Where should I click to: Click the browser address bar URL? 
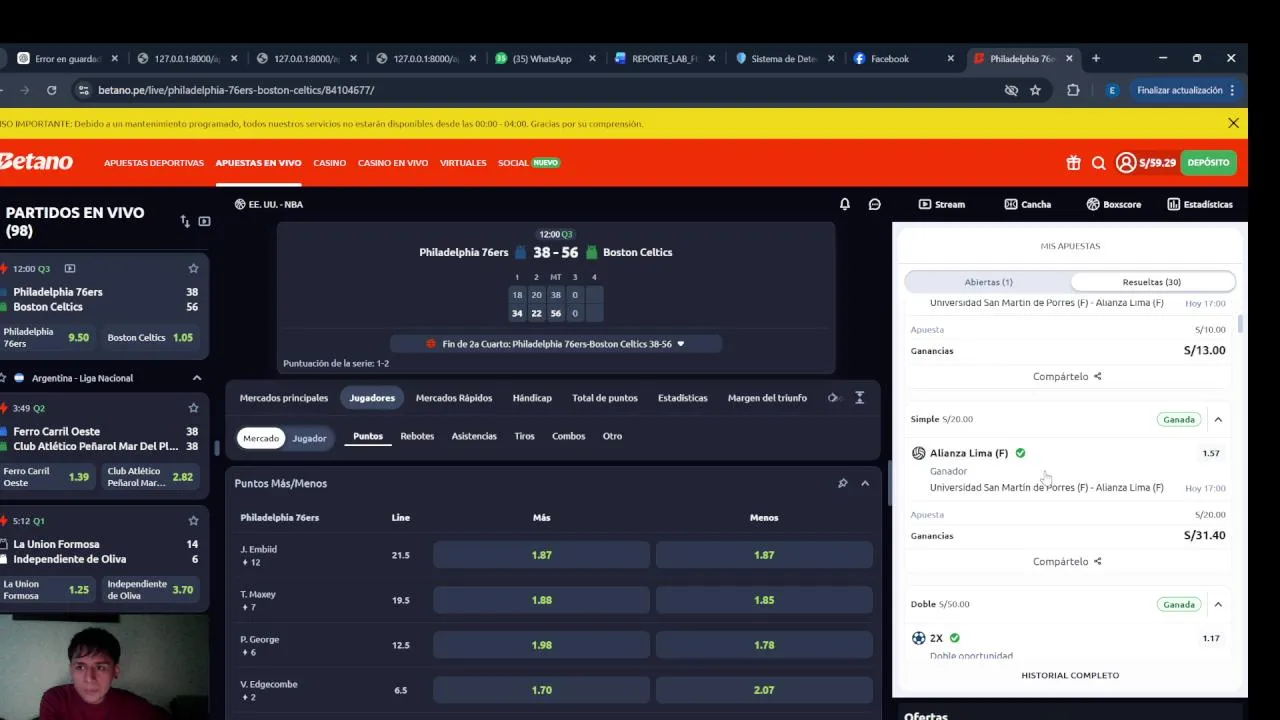click(x=236, y=90)
